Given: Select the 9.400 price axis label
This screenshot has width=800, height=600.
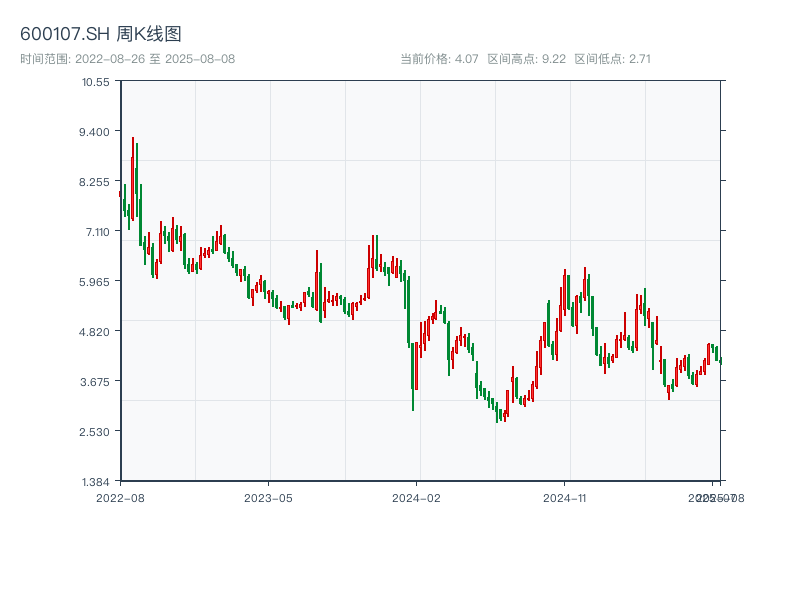Looking at the screenshot, I should (x=96, y=132).
